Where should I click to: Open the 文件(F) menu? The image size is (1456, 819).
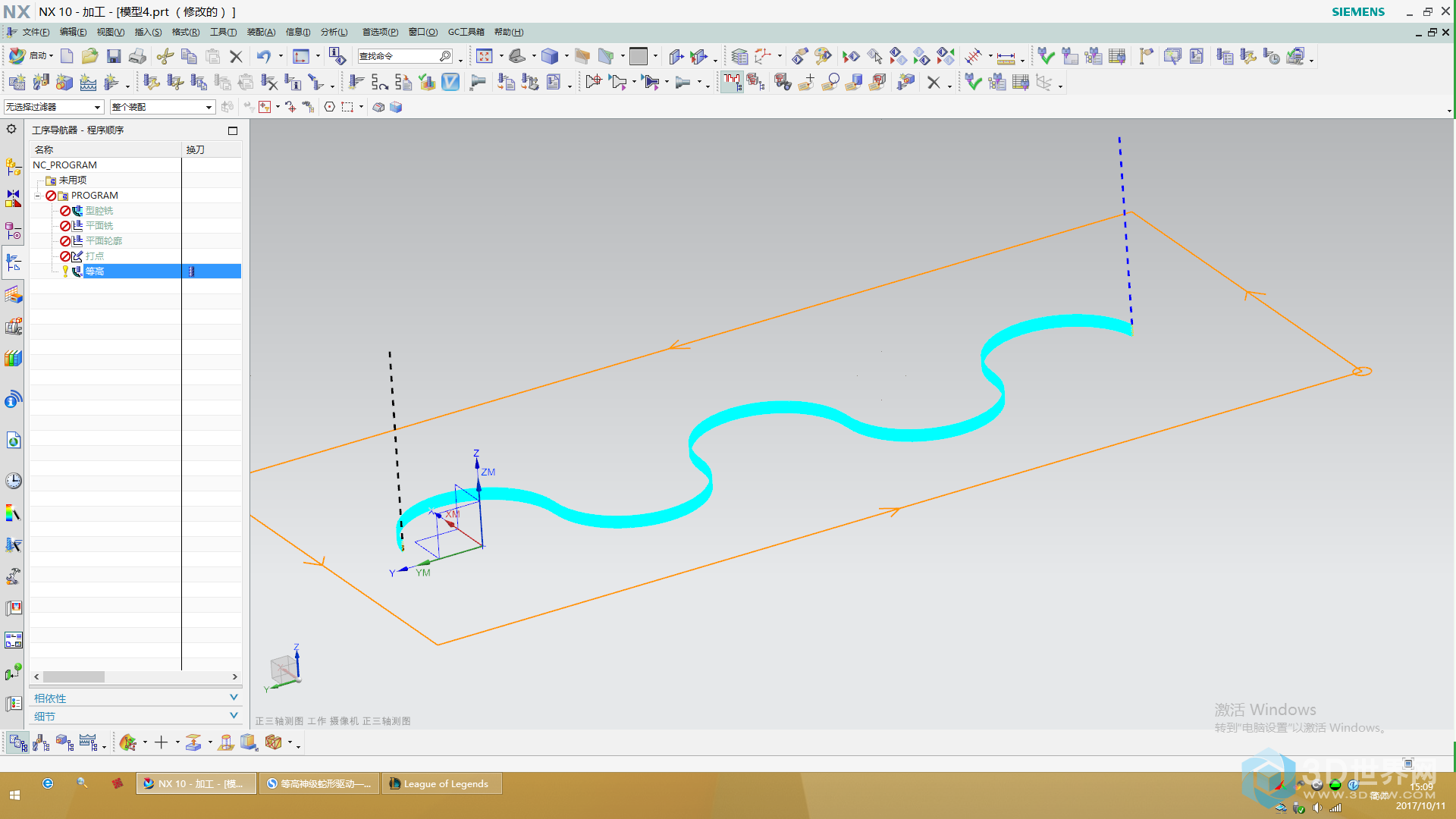click(x=36, y=32)
